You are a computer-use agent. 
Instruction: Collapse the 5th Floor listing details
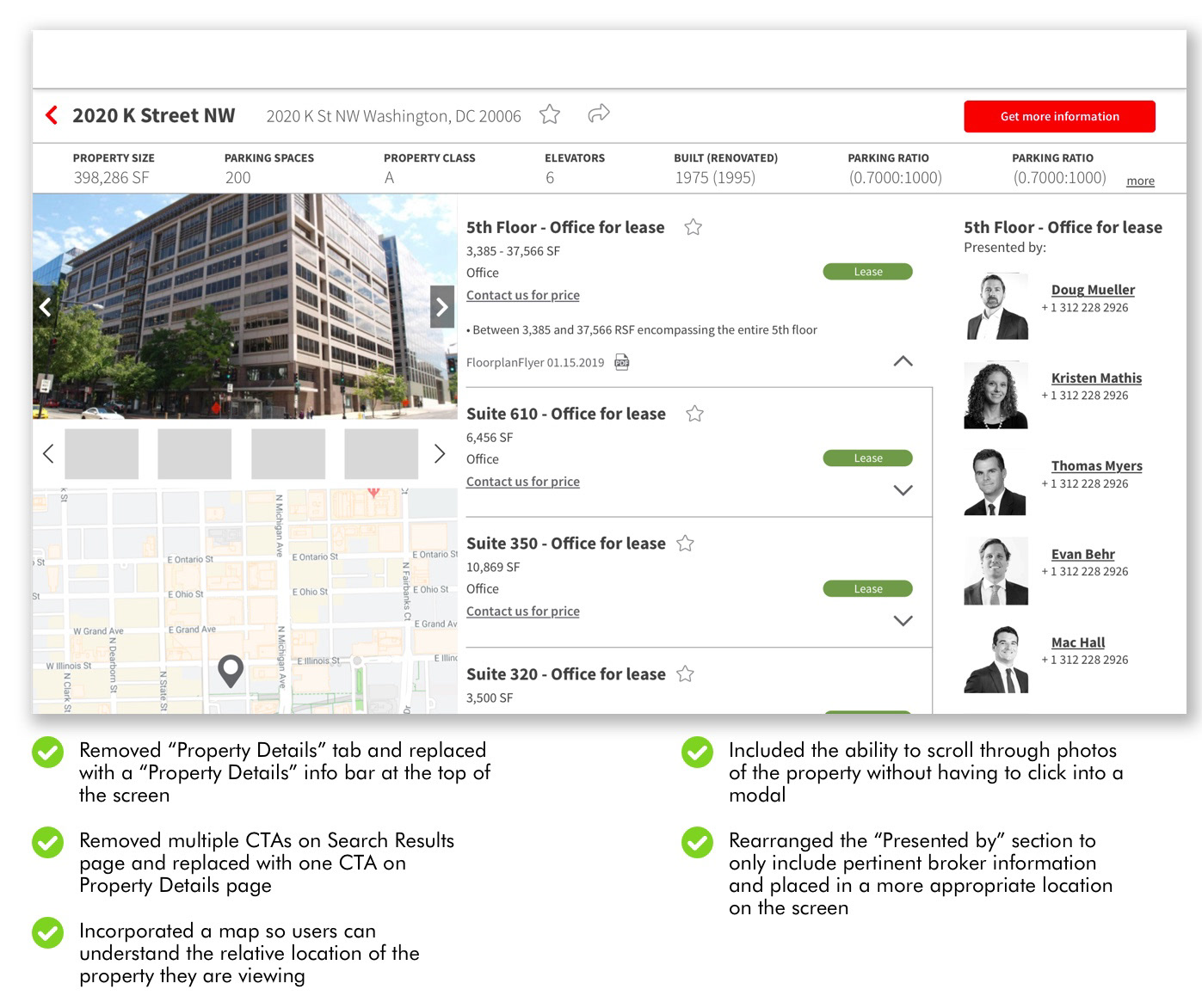click(x=903, y=361)
